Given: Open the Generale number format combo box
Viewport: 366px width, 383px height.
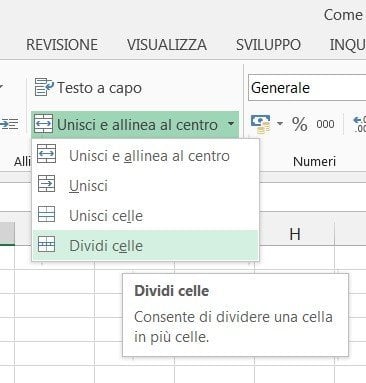Looking at the screenshot, I should 307,88.
